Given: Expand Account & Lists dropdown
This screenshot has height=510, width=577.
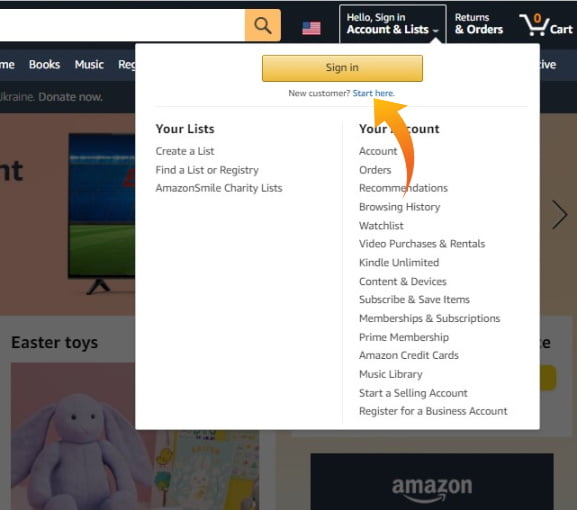Looking at the screenshot, I should (393, 24).
